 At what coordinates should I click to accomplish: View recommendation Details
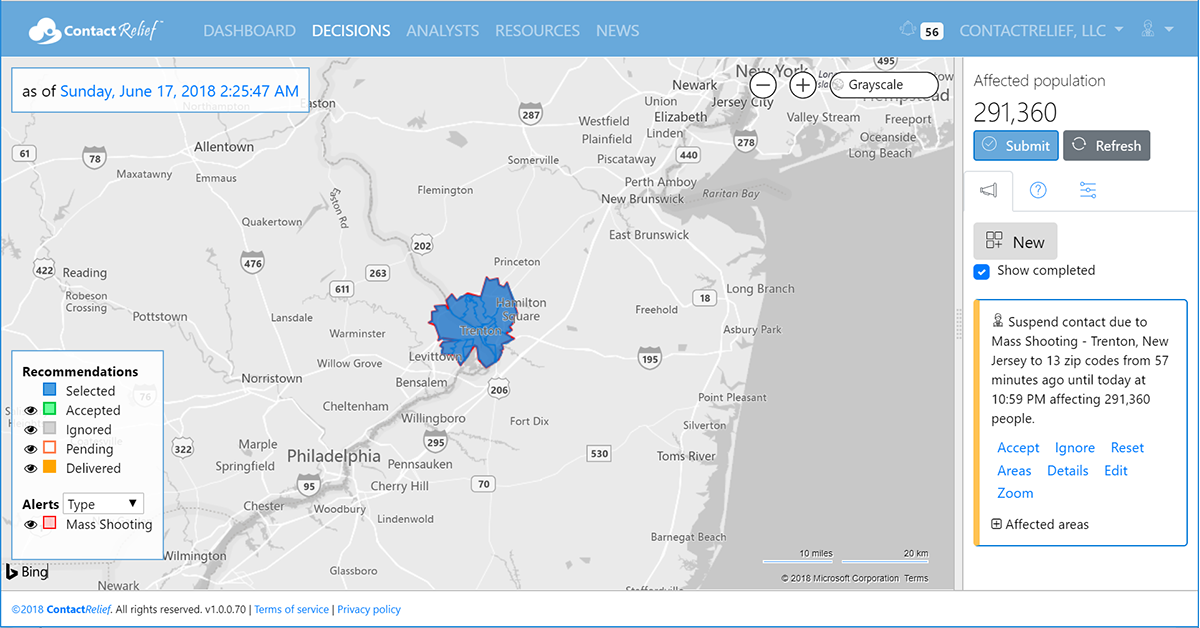(x=1068, y=471)
